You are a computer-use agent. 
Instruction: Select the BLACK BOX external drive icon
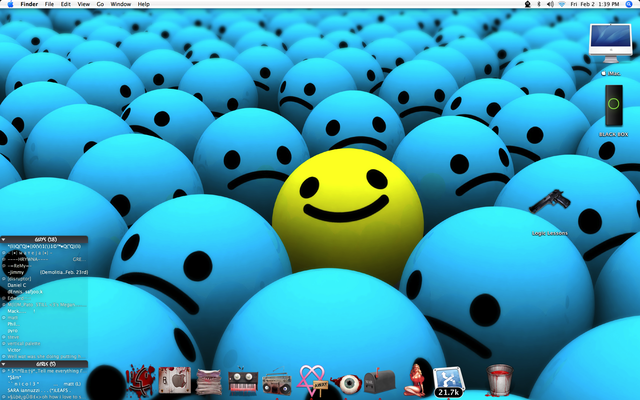click(x=613, y=105)
